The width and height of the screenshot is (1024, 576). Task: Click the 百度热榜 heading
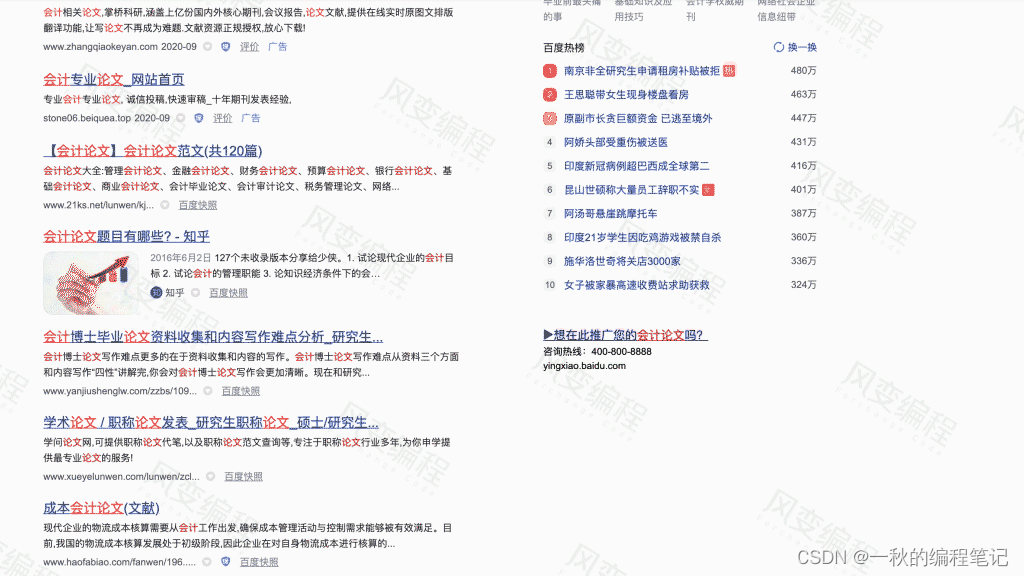coord(564,48)
